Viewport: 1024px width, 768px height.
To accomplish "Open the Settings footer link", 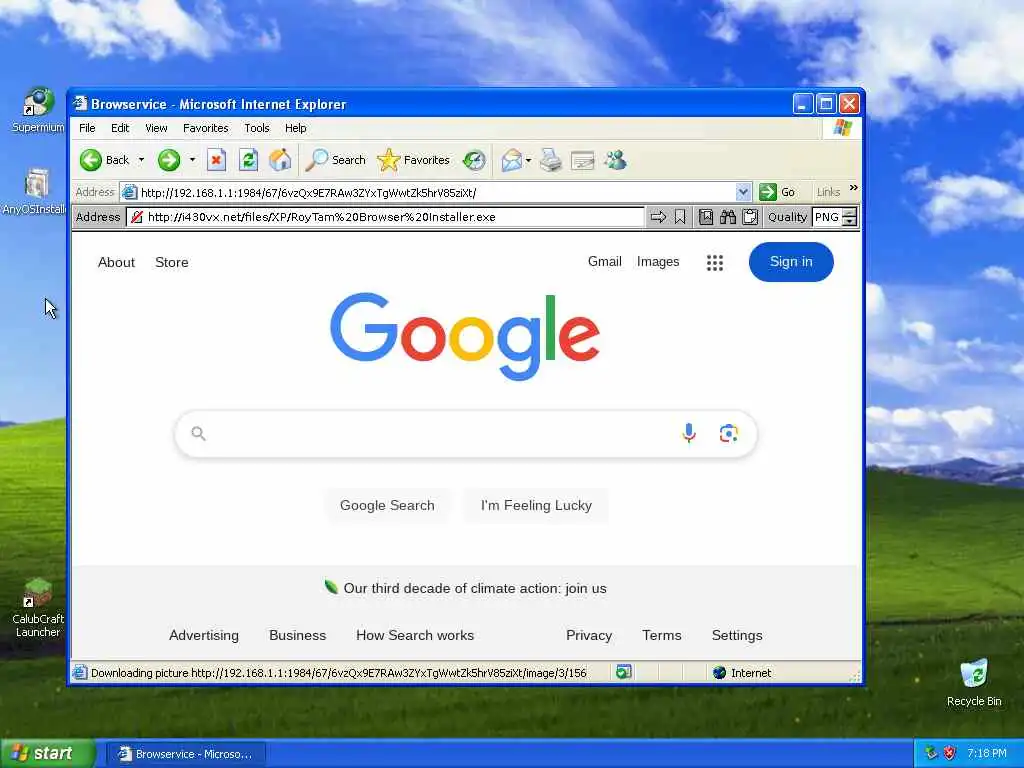I will click(x=737, y=635).
